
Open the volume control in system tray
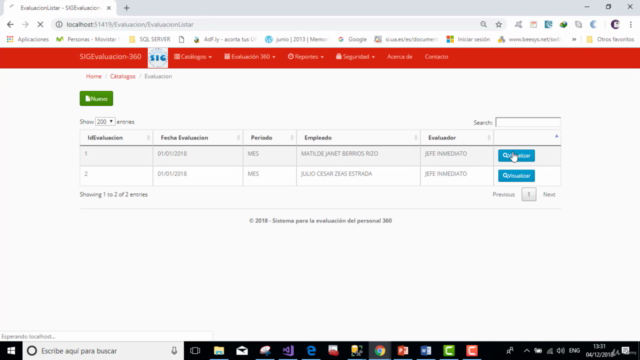click(561, 351)
